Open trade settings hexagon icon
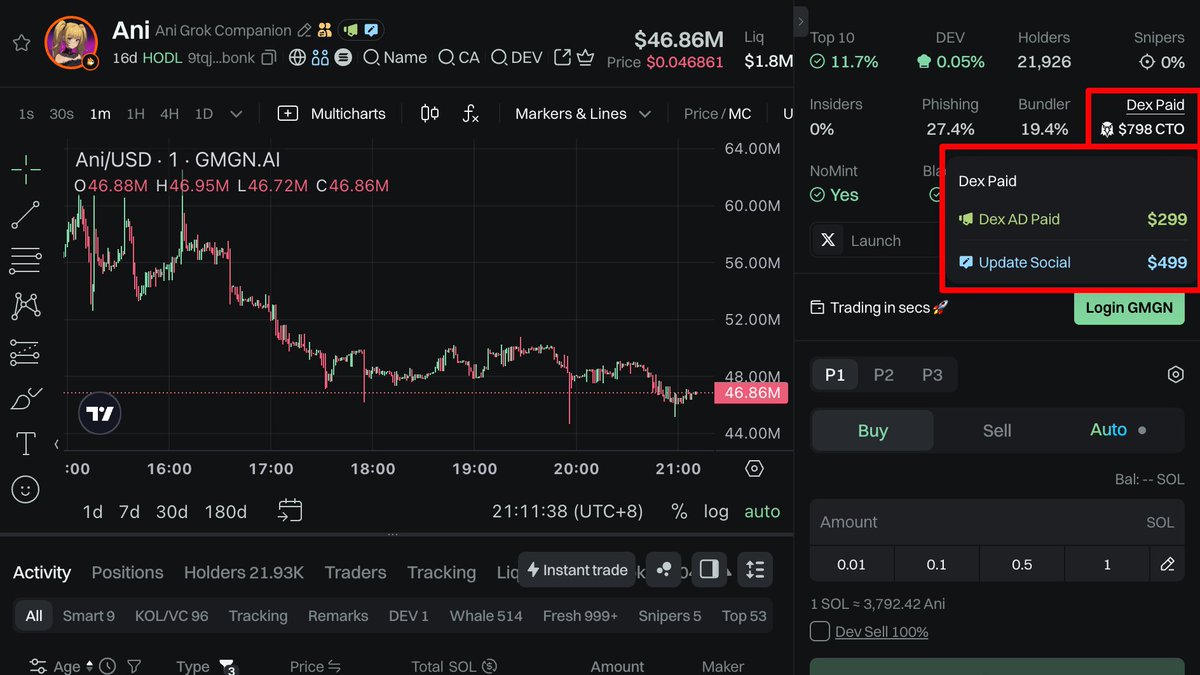Image resolution: width=1200 pixels, height=675 pixels. pyautogui.click(x=1176, y=375)
